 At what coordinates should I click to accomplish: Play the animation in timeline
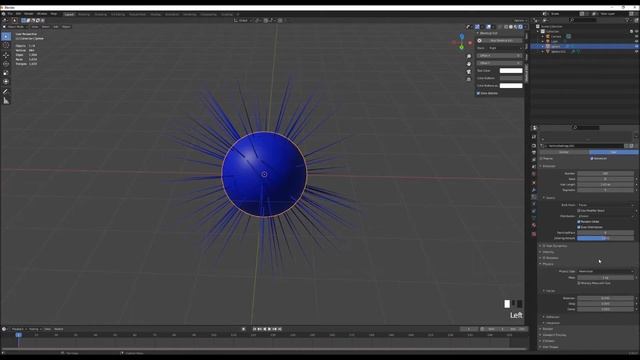pos(269,329)
